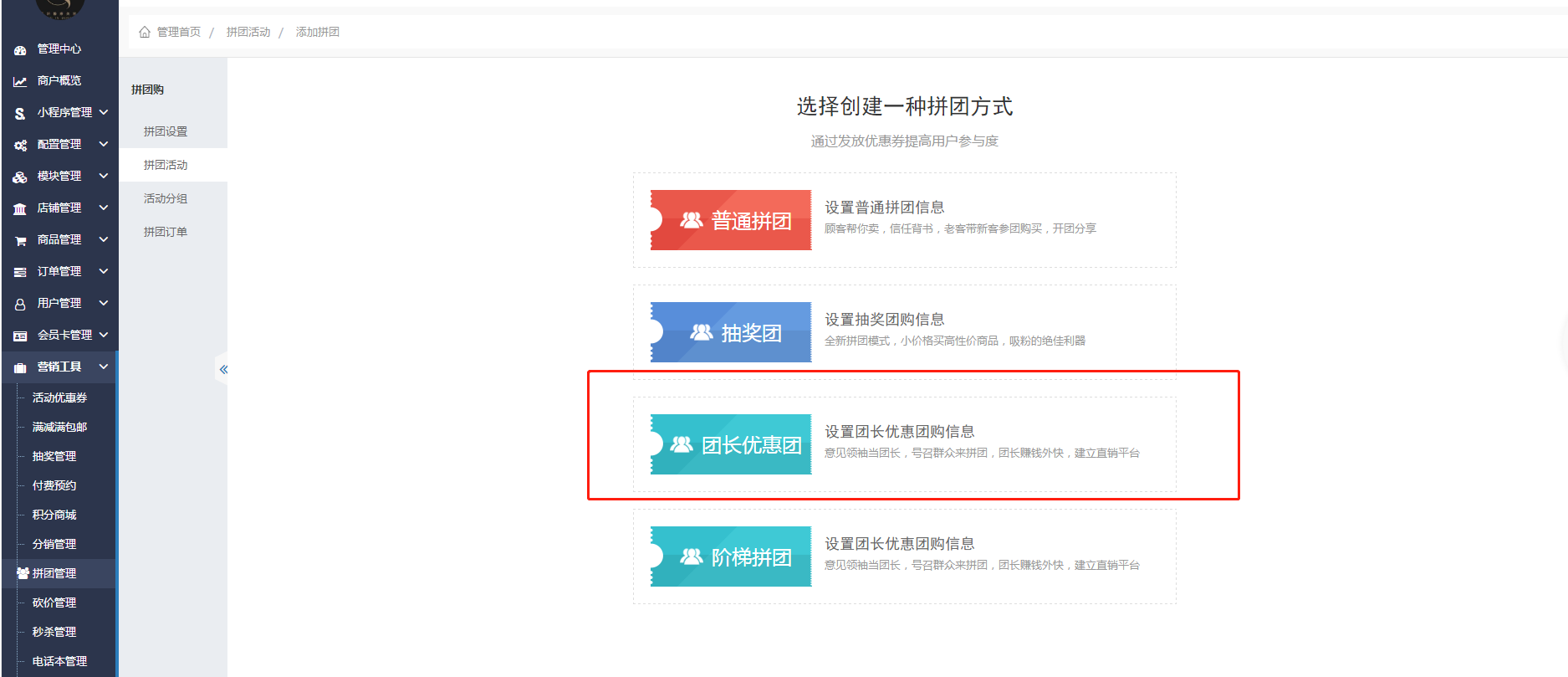
Task: Click 管理首页 breadcrumb link
Action: pyautogui.click(x=179, y=32)
